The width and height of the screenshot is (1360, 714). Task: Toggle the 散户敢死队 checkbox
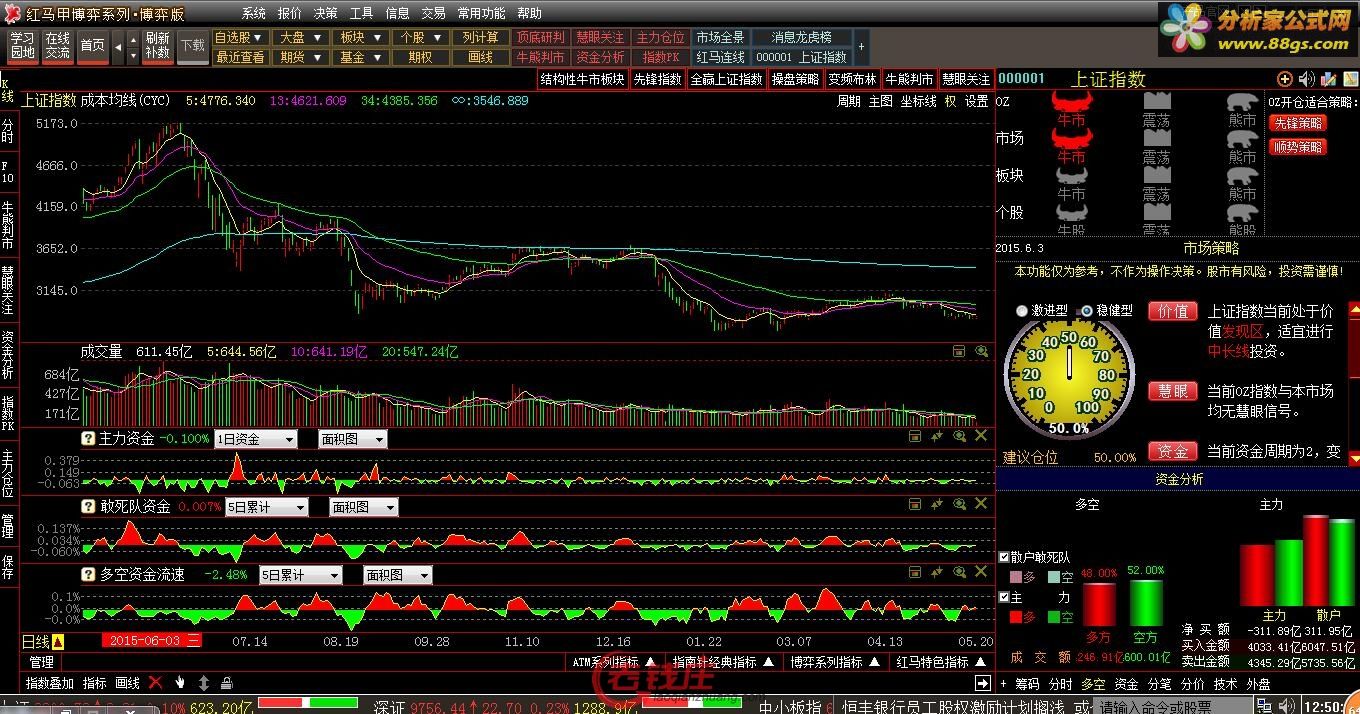pyautogui.click(x=1004, y=557)
